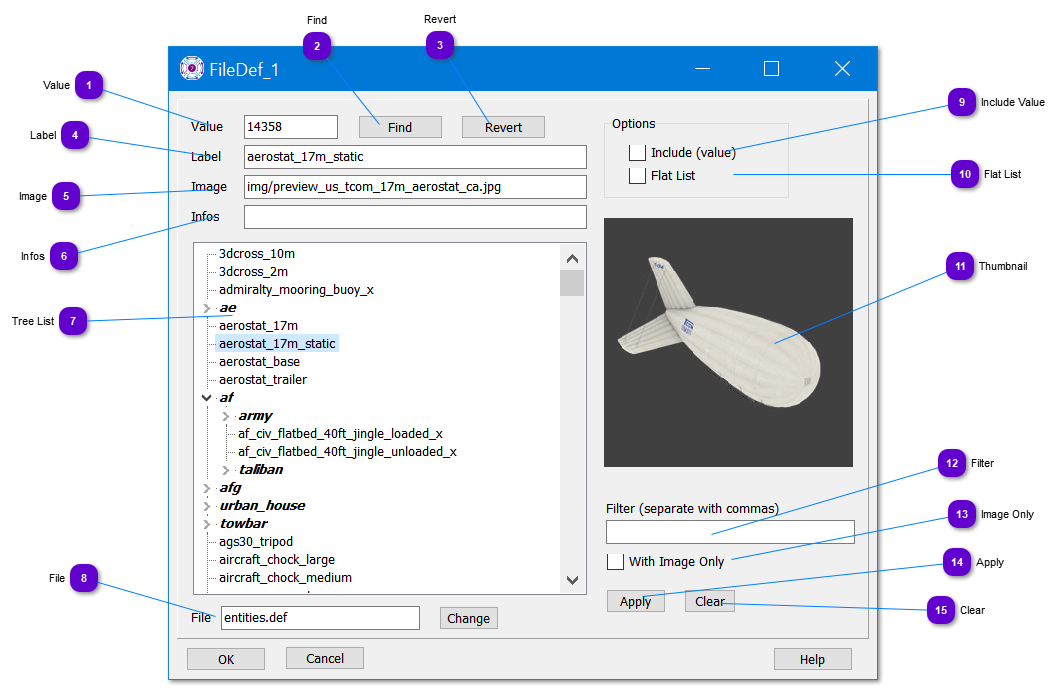The image size is (1061, 689).
Task: Expand the afg tree node
Action: tap(207, 488)
